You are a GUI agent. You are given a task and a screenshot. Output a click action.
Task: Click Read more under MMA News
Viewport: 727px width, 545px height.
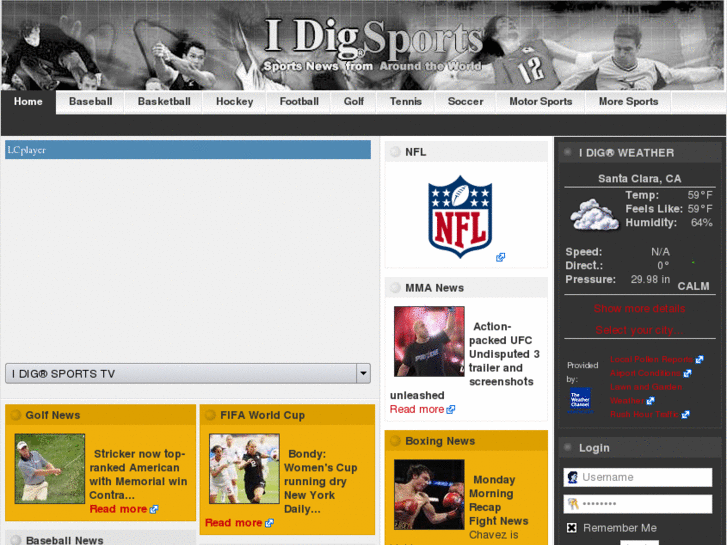tap(417, 409)
